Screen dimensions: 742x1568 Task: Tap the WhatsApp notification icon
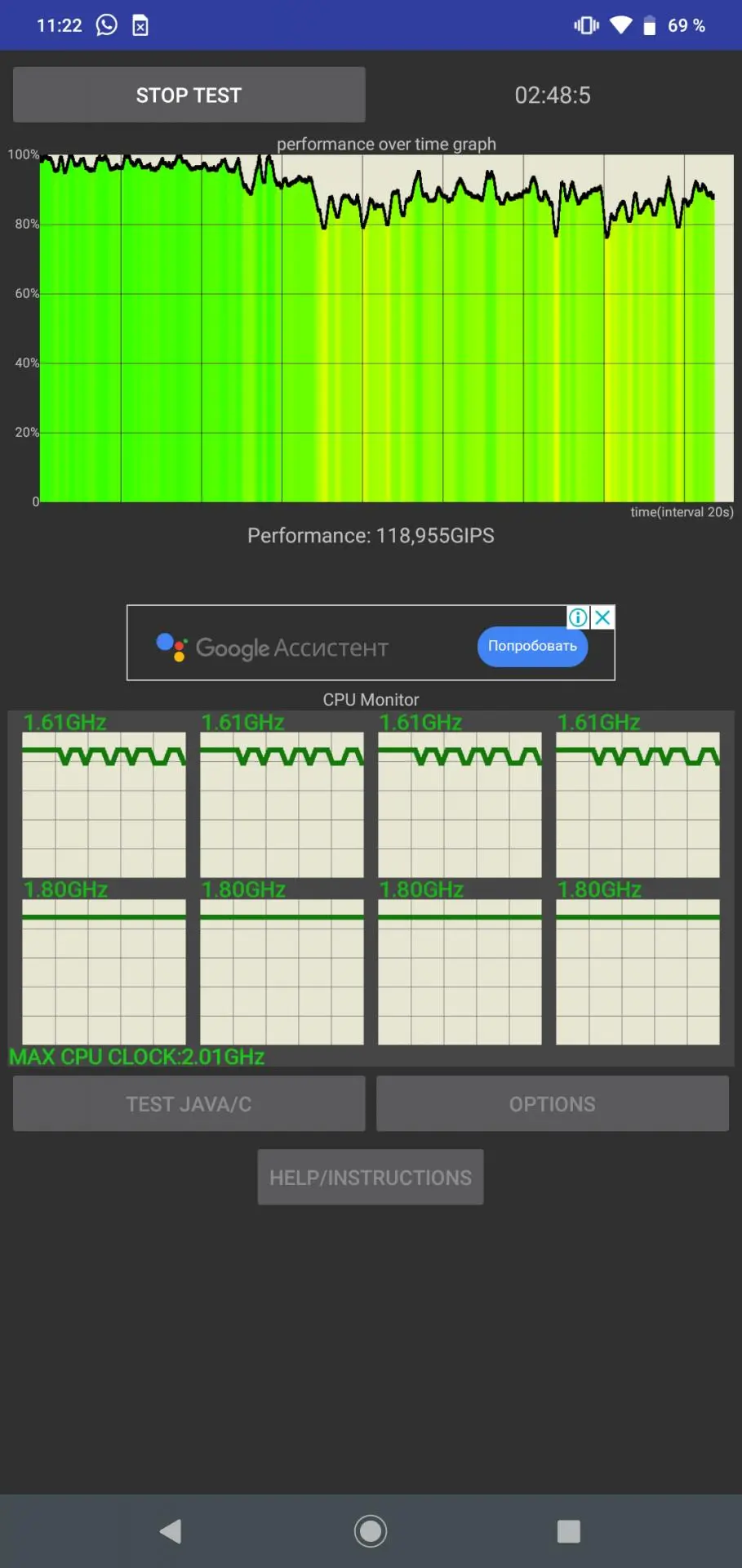coord(107,25)
